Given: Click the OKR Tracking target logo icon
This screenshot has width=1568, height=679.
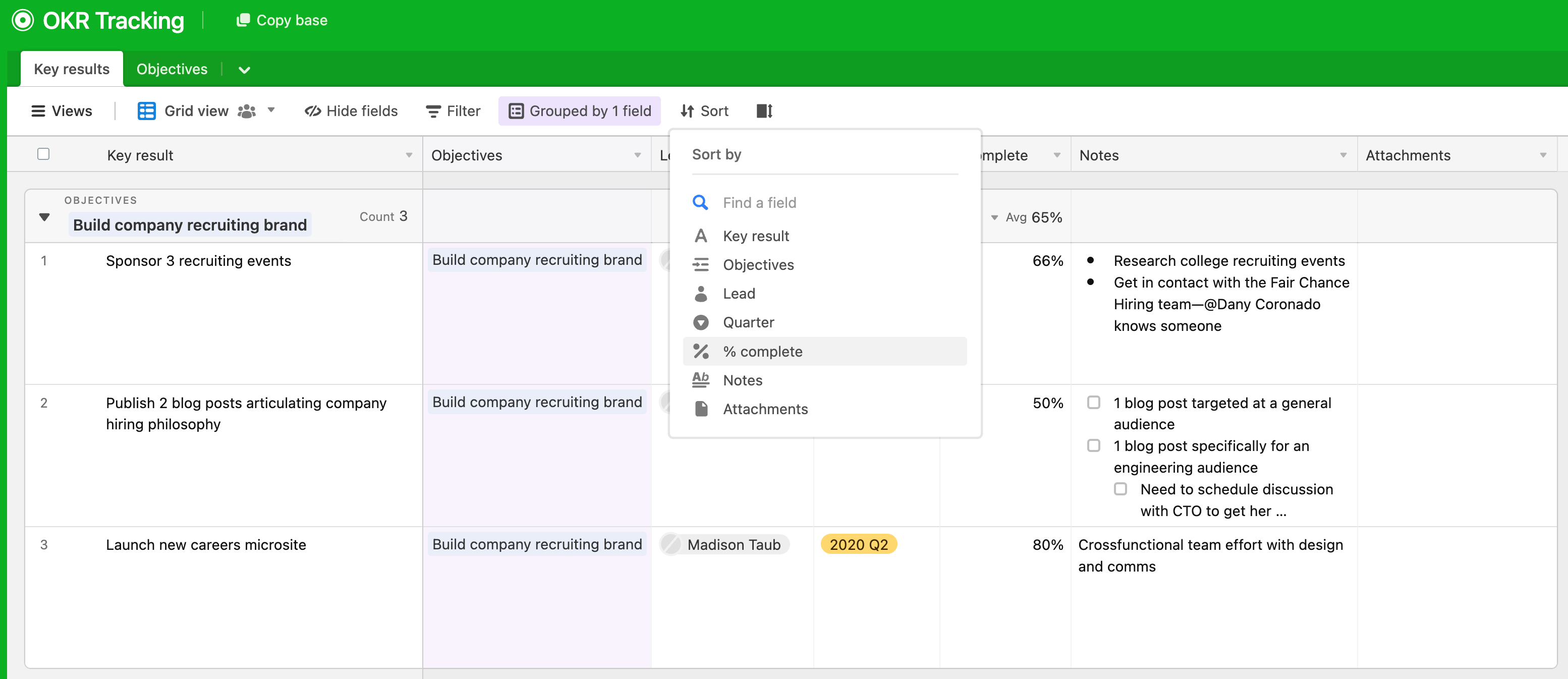Looking at the screenshot, I should 23,20.
